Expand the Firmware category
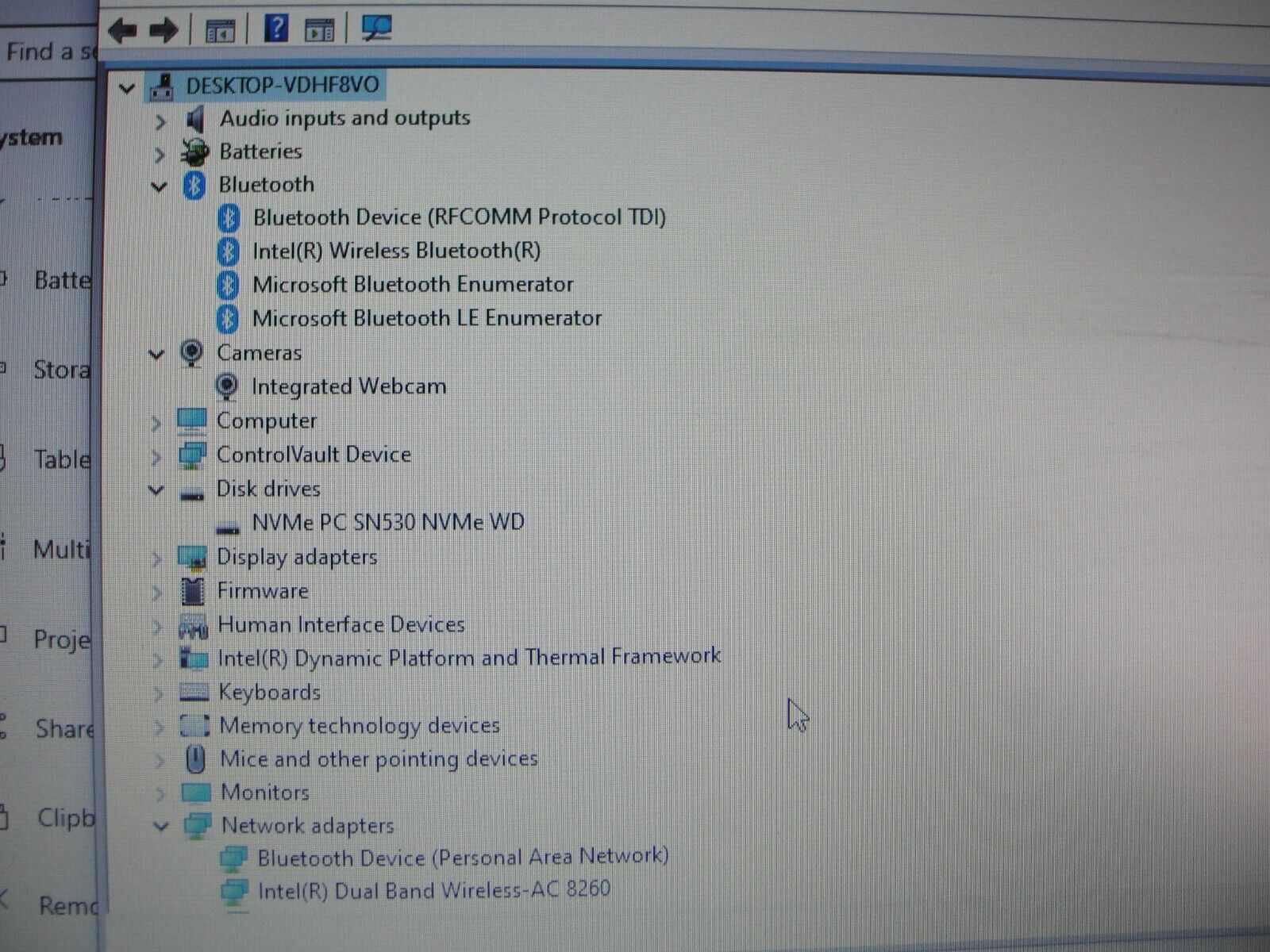This screenshot has width=1270, height=952. pyautogui.click(x=157, y=593)
